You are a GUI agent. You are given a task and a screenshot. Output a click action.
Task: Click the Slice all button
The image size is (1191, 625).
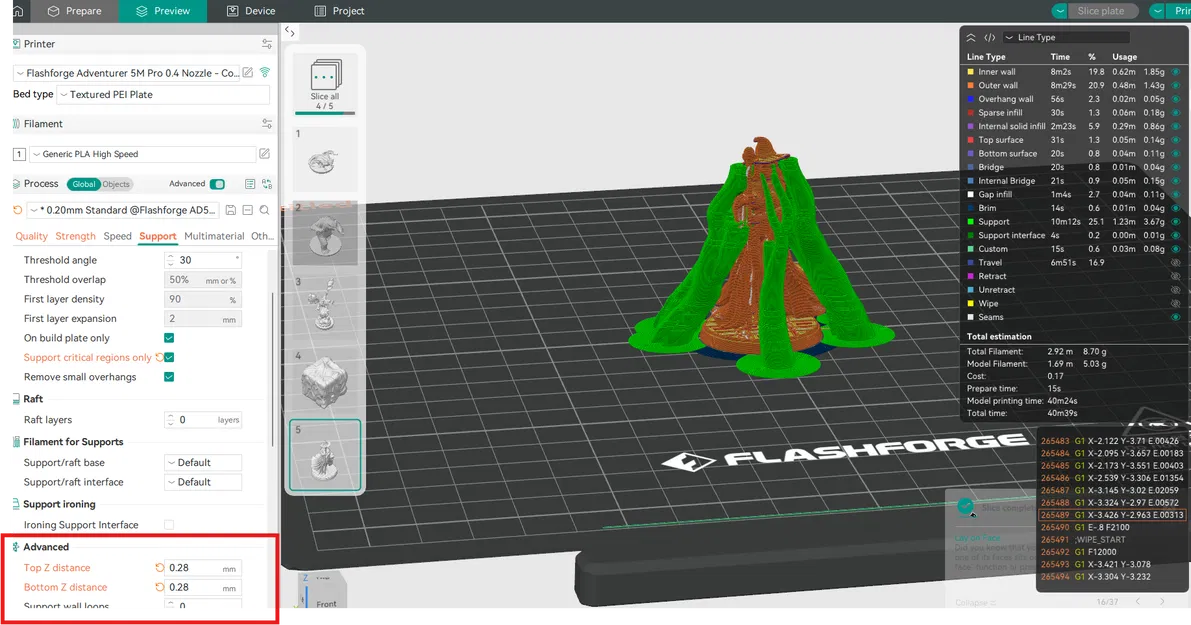pyautogui.click(x=324, y=82)
